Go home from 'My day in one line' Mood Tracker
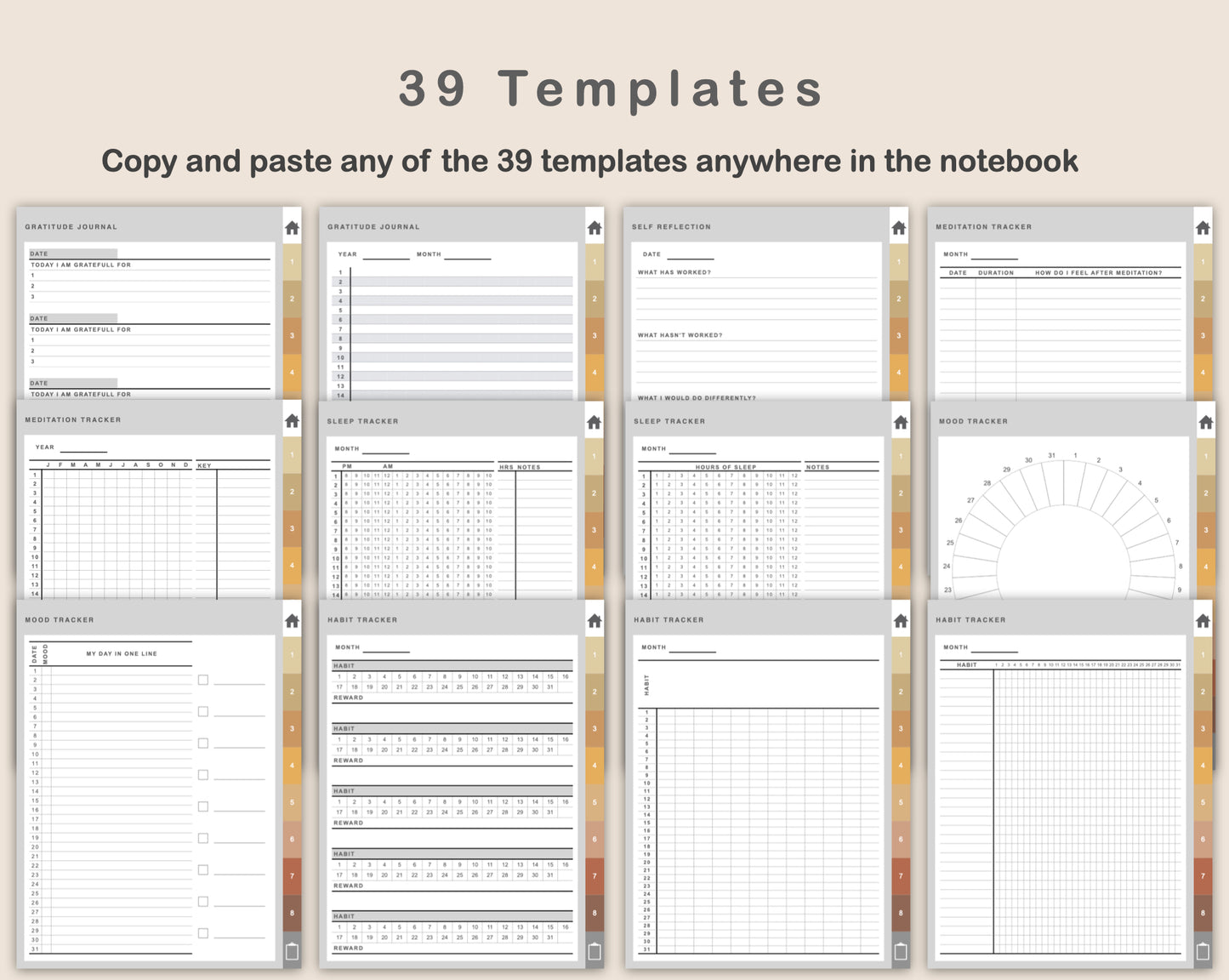The height and width of the screenshot is (980, 1229). coord(292,621)
